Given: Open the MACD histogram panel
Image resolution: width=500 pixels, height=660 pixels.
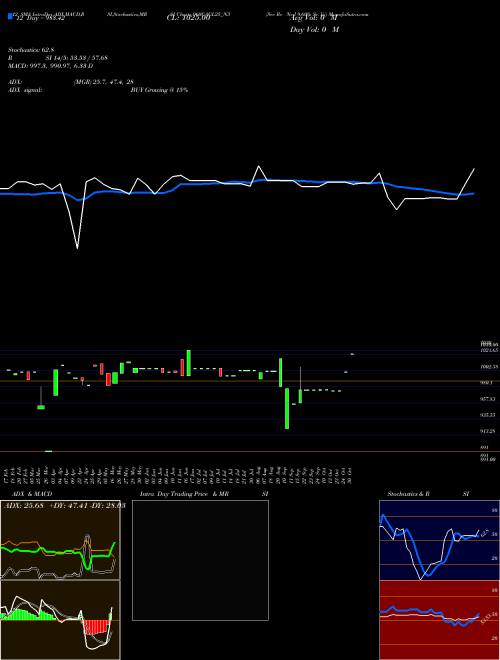Looking at the screenshot, I should pos(60,620).
